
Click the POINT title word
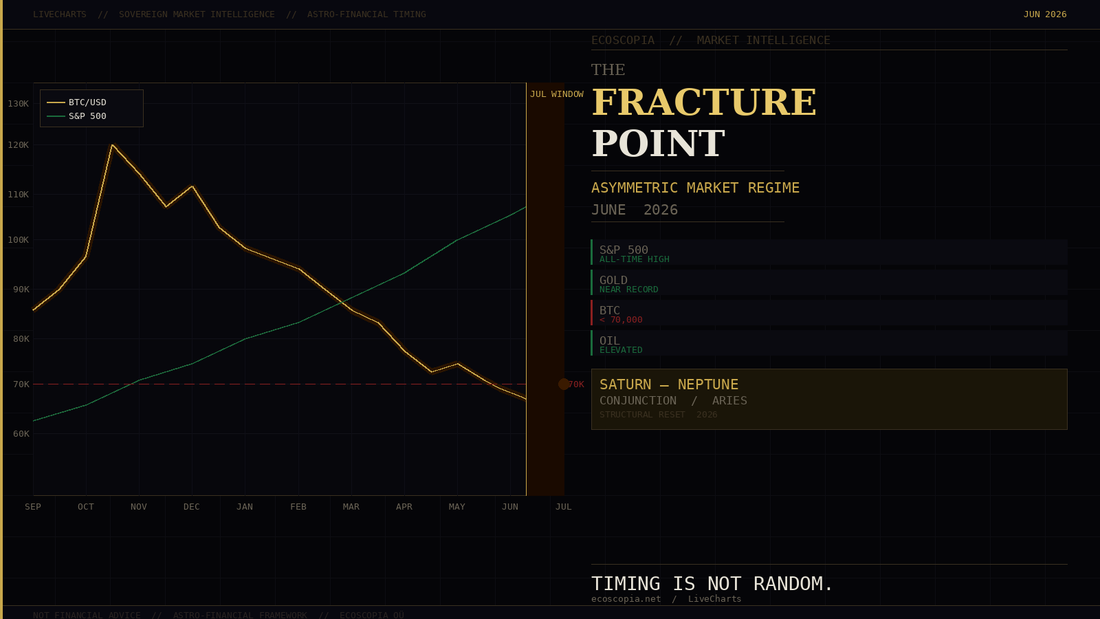(x=658, y=143)
